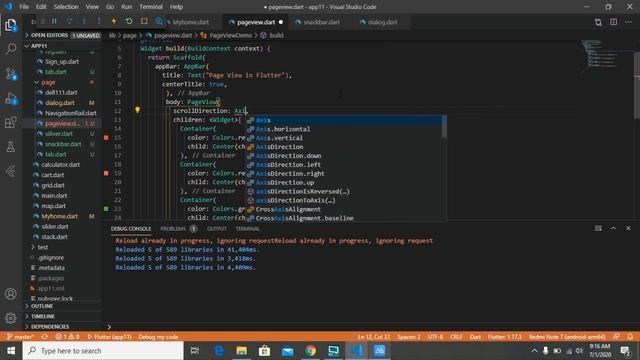Open main.dart in the file tree
The height and width of the screenshot is (360, 640).
pyautogui.click(x=54, y=196)
